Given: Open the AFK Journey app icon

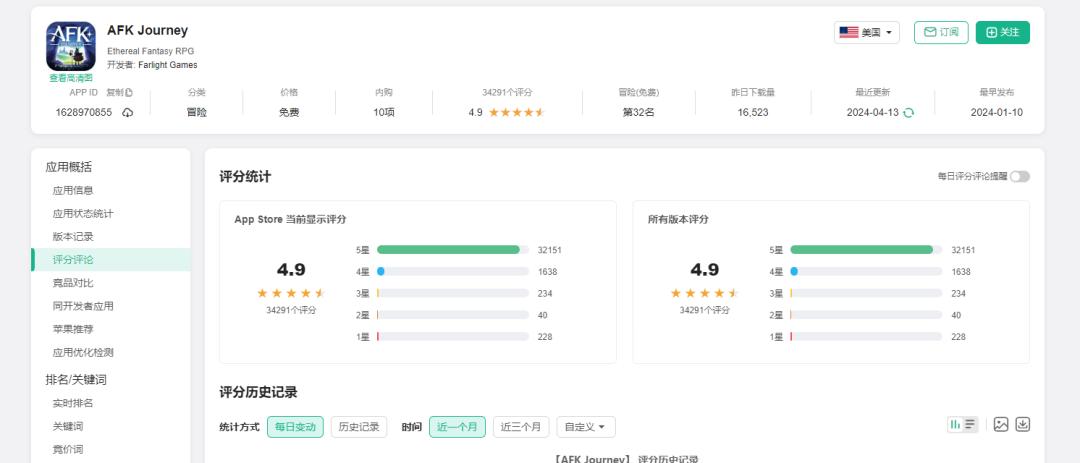Looking at the screenshot, I should (71, 46).
